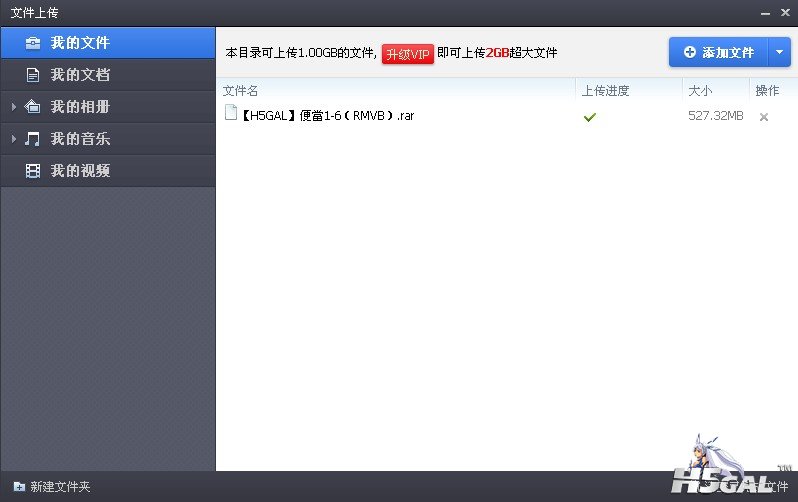
Task: Remove the uploaded .rar file with the X icon
Action: coord(764,117)
